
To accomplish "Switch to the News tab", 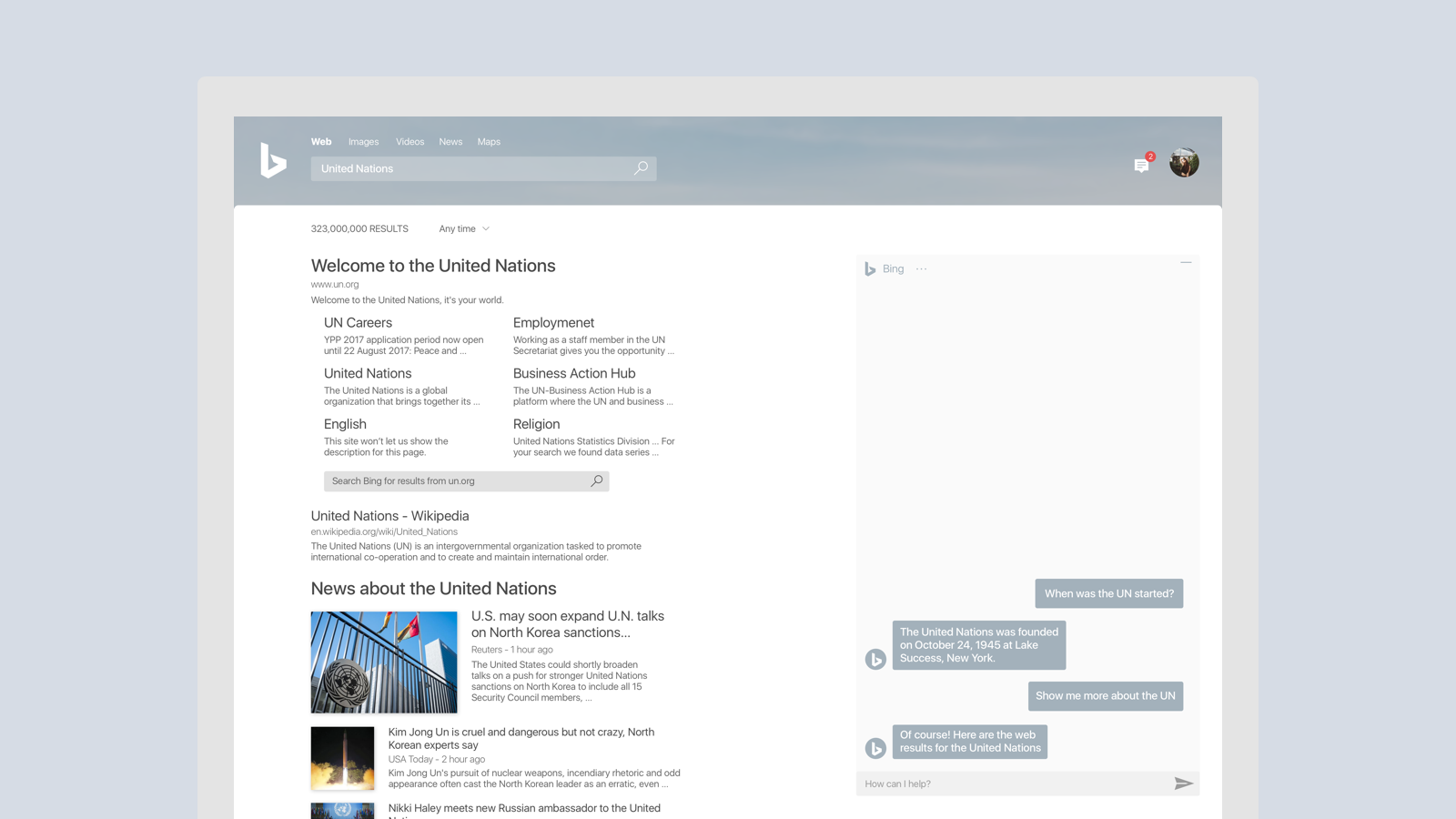I will click(450, 142).
